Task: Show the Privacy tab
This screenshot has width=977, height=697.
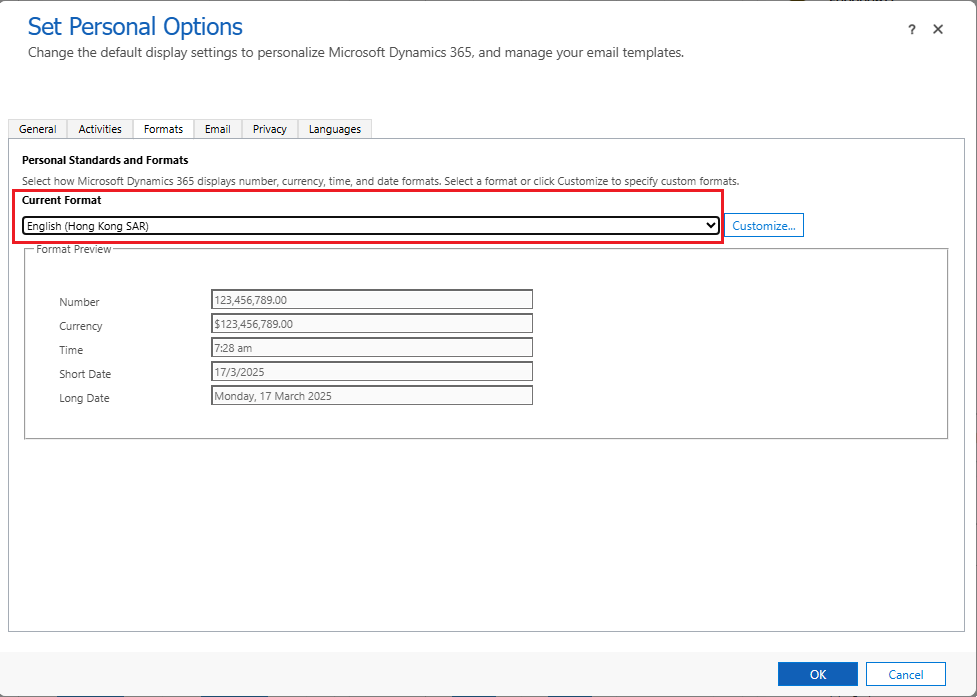Action: 270,129
